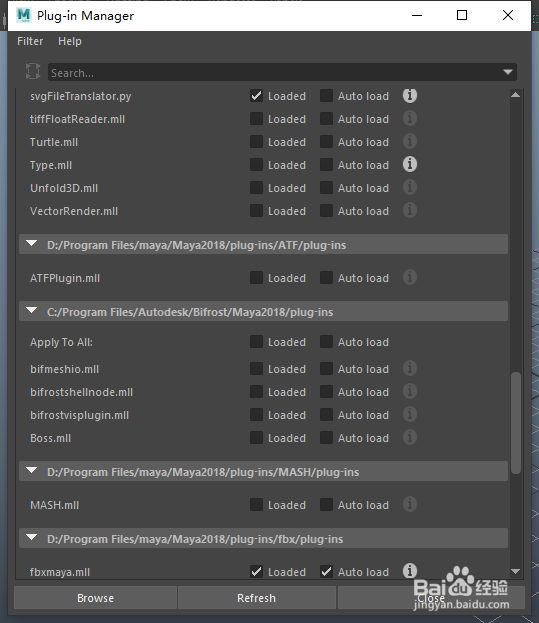
Task: Check Loaded for tiffFloatReader.mll
Action: coord(256,119)
